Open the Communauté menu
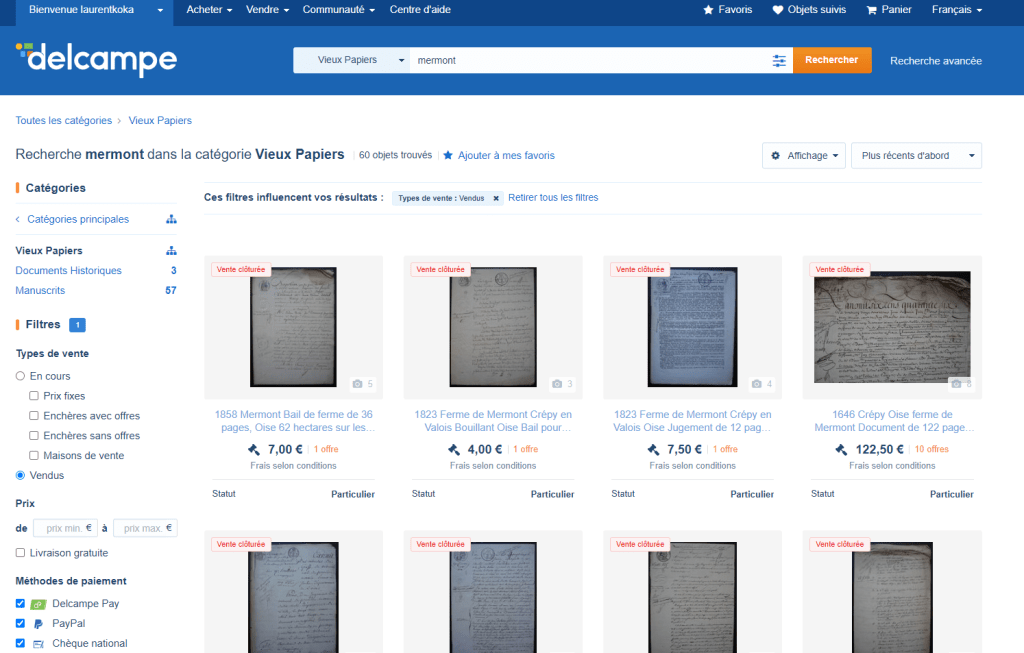The width and height of the screenshot is (1024, 653). click(x=339, y=10)
